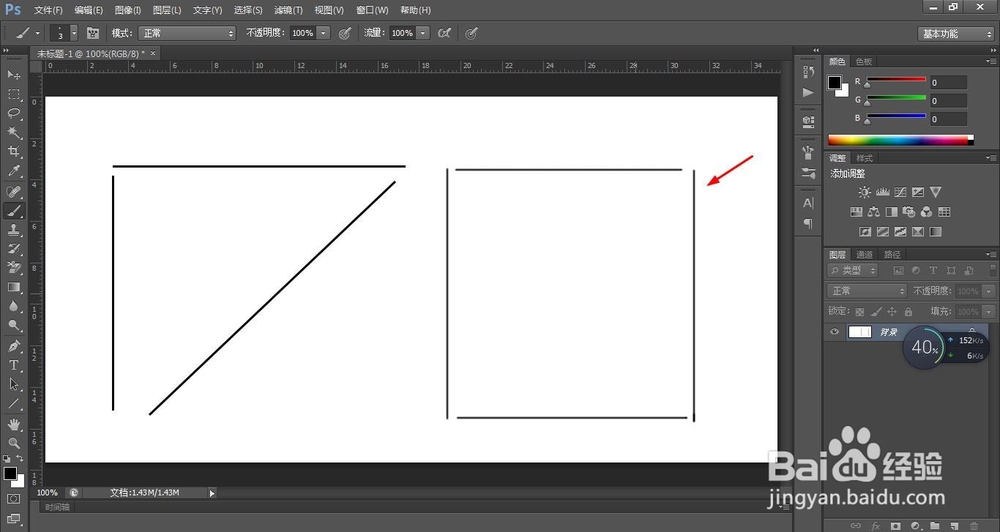1000x532 pixels.
Task: Open the History panel icon
Action: click(808, 72)
